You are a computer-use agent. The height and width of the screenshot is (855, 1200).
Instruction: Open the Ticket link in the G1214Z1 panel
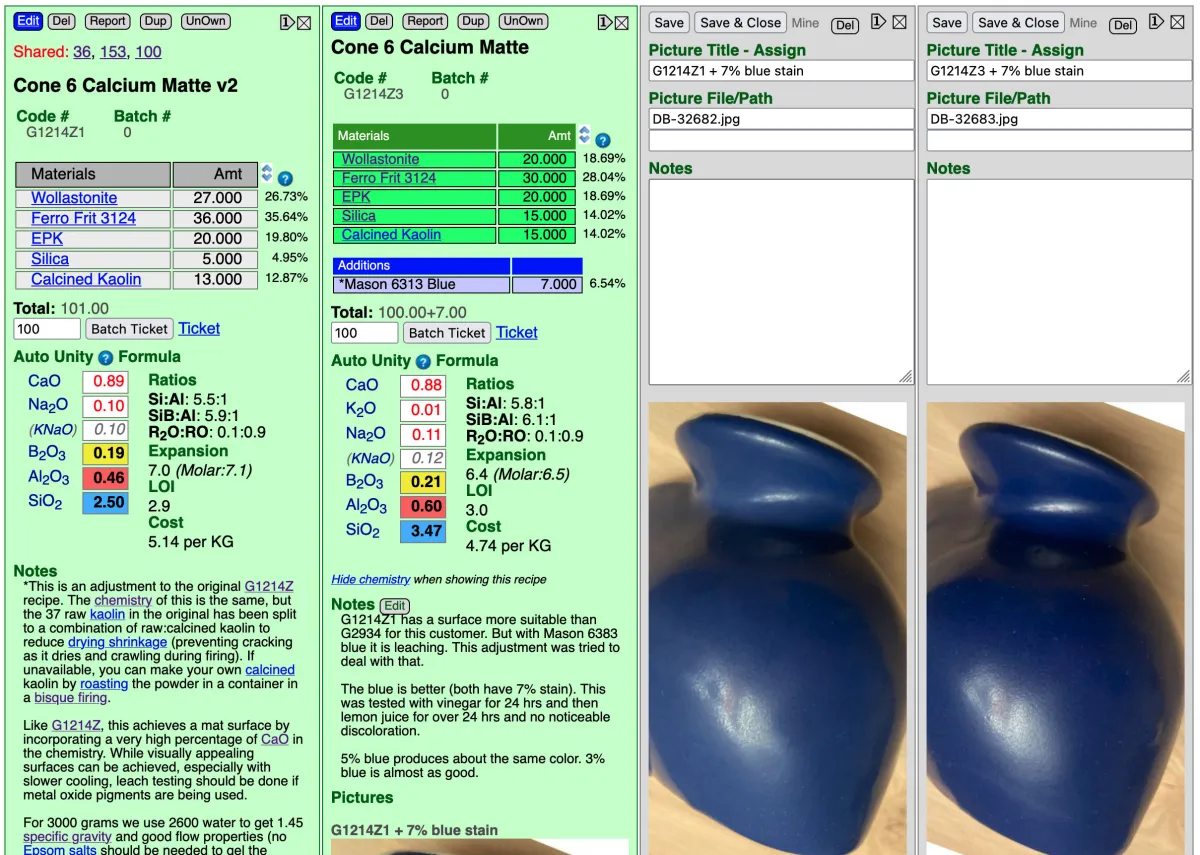point(199,328)
